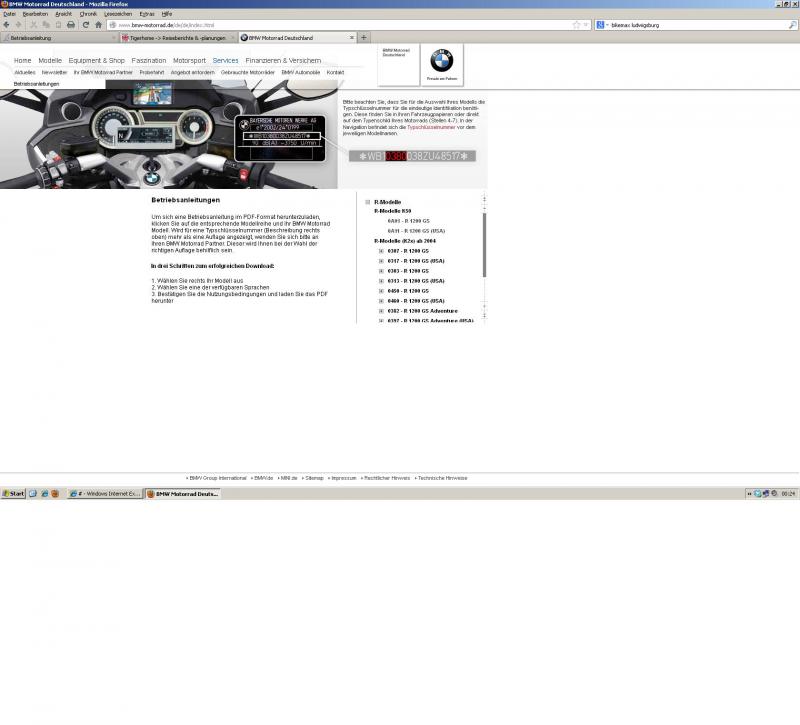Select 0A01 - R 1200 GS model
Screen dimensions: 800x725
coord(409,221)
